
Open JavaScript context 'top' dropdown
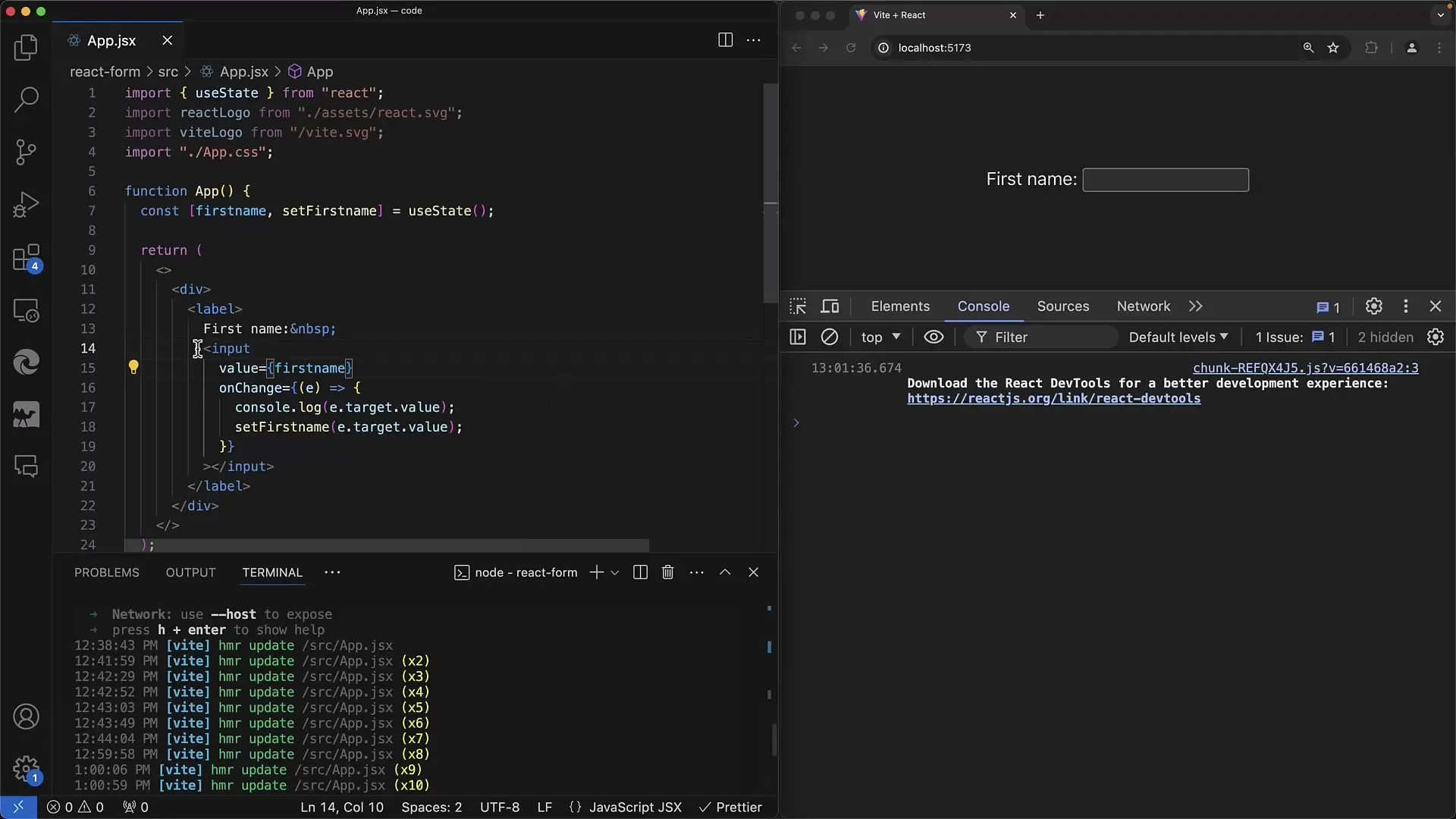880,337
